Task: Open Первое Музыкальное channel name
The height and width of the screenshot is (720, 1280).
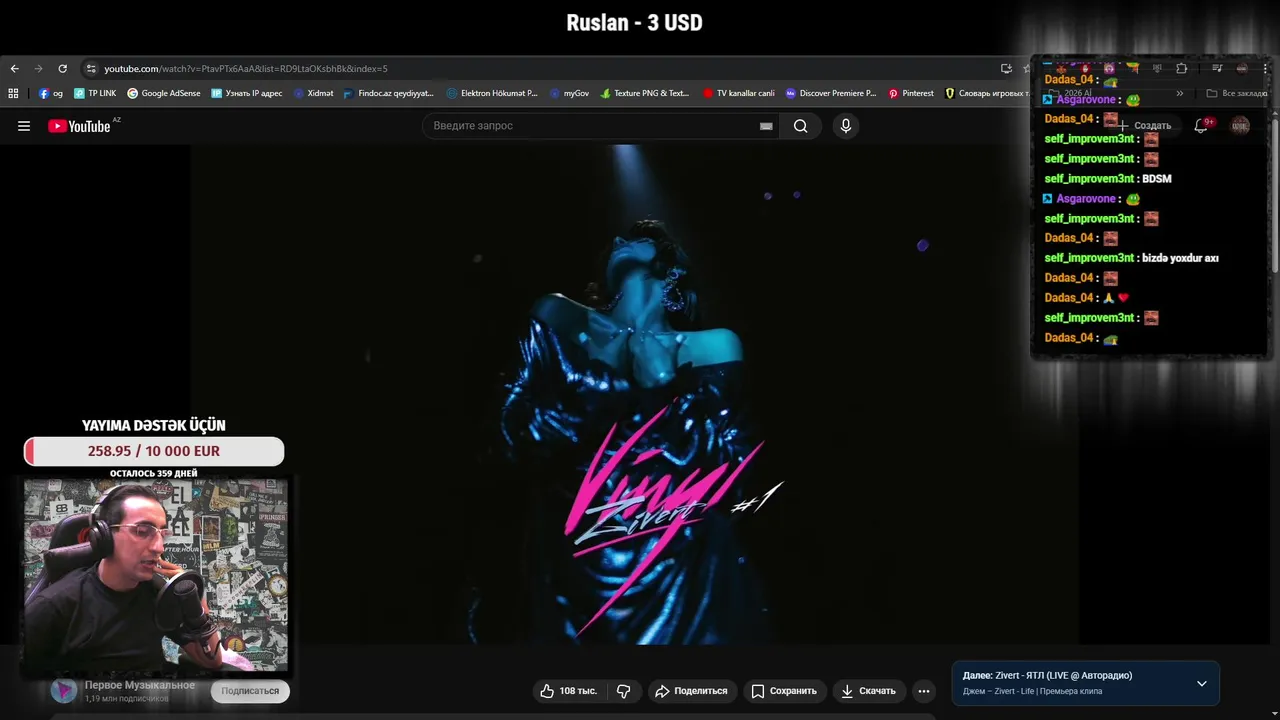Action: (140, 685)
